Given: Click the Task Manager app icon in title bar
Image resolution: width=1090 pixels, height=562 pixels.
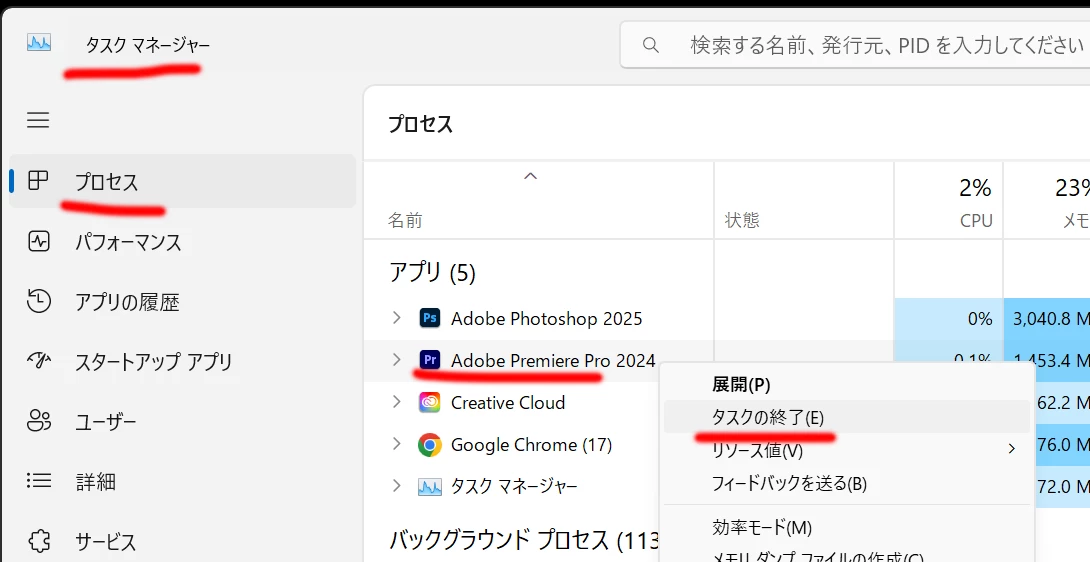Looking at the screenshot, I should coord(39,43).
